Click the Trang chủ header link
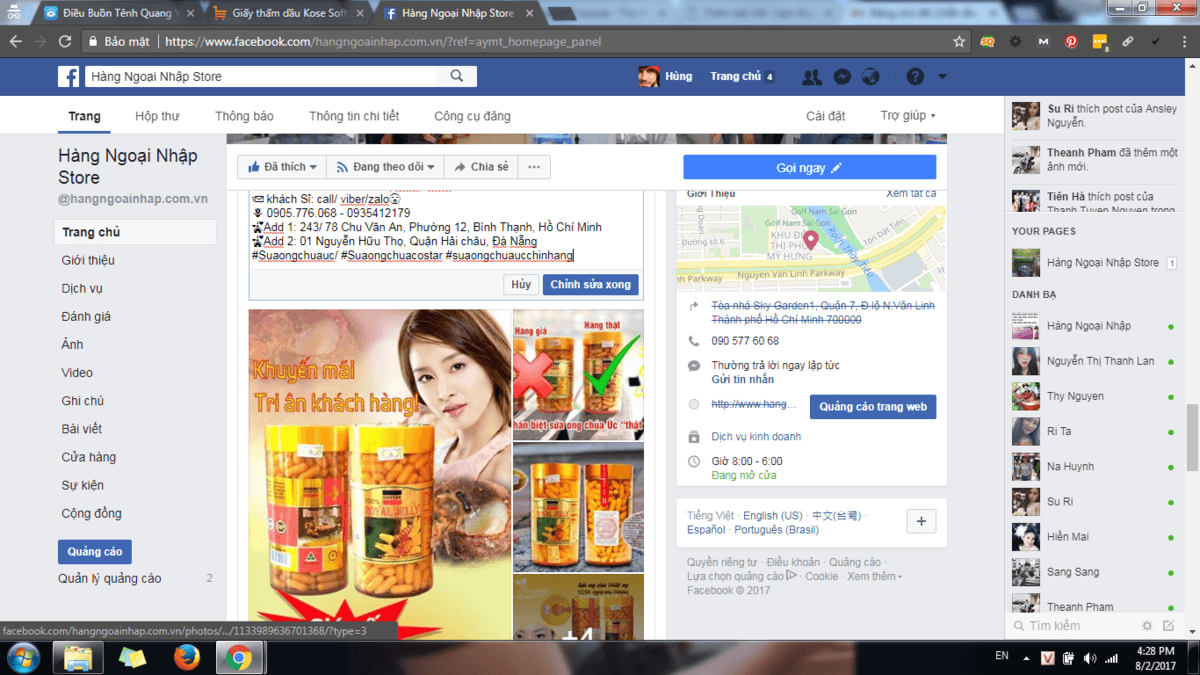1200x675 pixels. pyautogui.click(x=735, y=77)
